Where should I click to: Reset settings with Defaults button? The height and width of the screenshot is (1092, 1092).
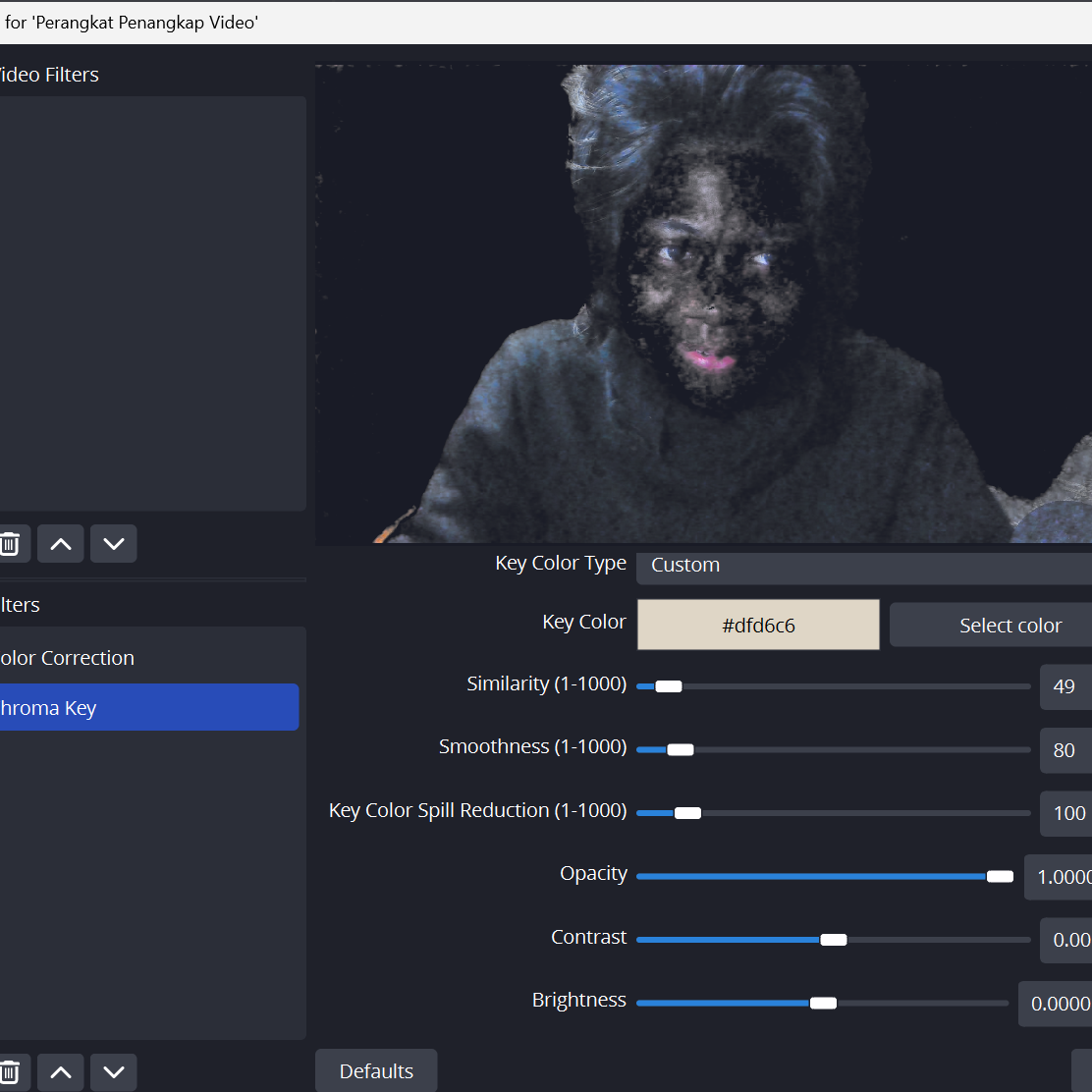(x=376, y=1070)
